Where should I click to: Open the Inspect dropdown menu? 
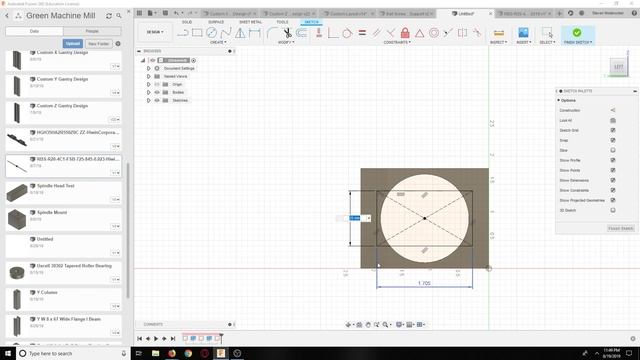498,42
